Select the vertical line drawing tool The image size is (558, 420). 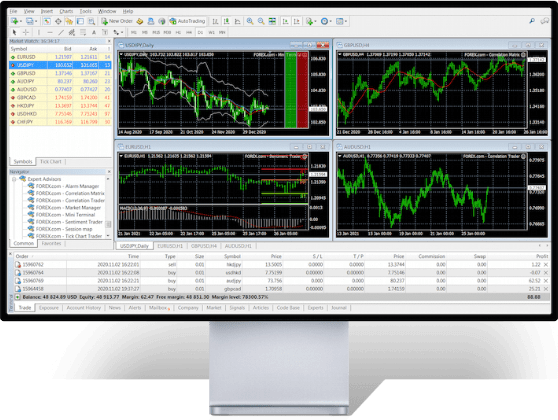[39, 32]
